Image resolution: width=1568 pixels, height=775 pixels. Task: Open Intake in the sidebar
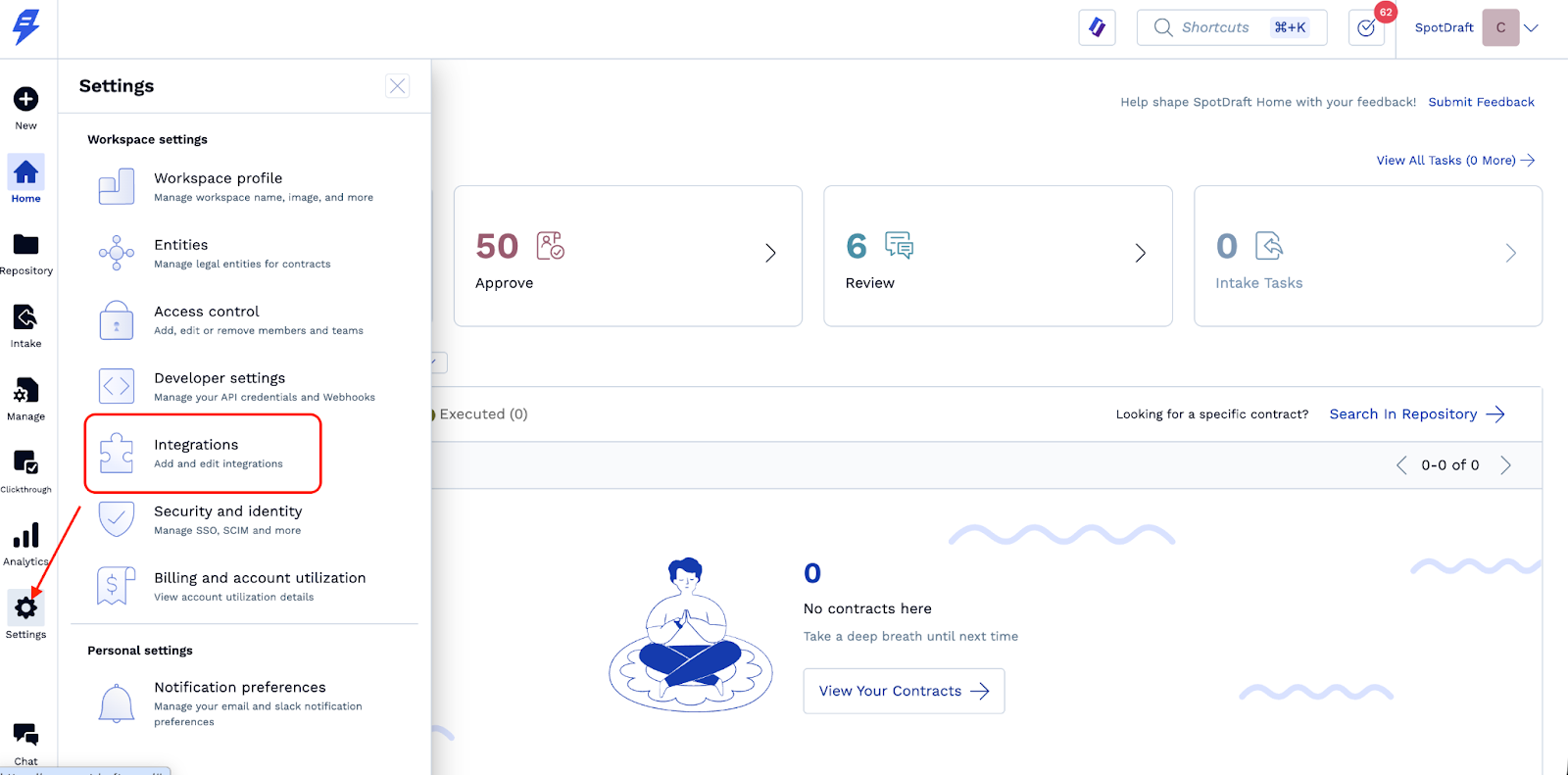pyautogui.click(x=26, y=326)
